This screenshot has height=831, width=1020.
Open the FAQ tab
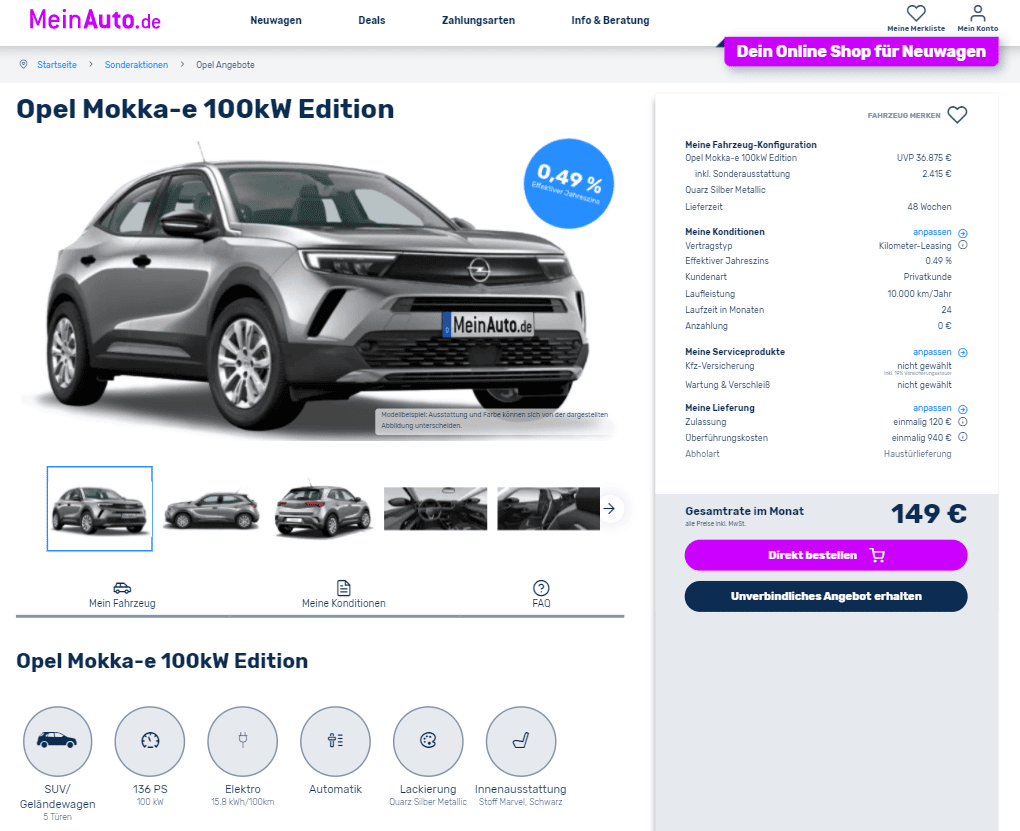(x=541, y=595)
